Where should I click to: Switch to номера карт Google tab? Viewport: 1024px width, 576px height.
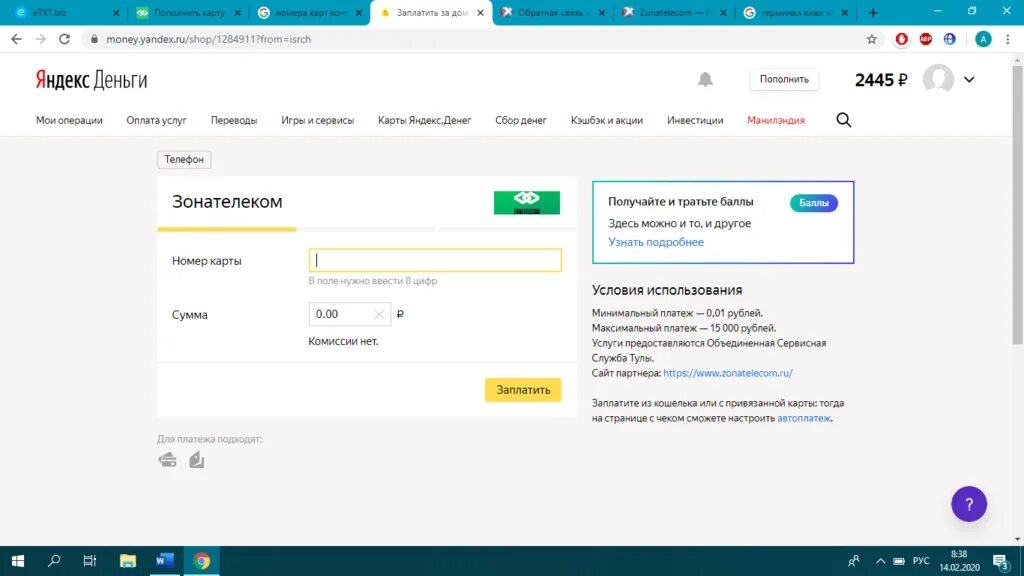309,12
